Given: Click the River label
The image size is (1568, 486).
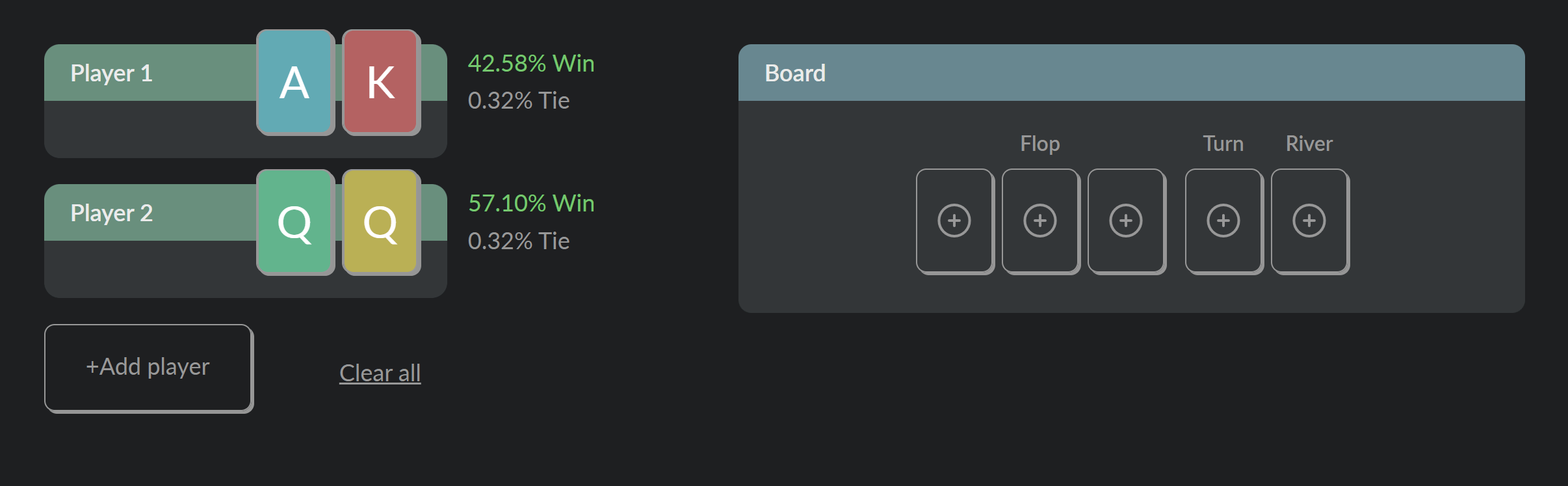Looking at the screenshot, I should pos(1309,143).
